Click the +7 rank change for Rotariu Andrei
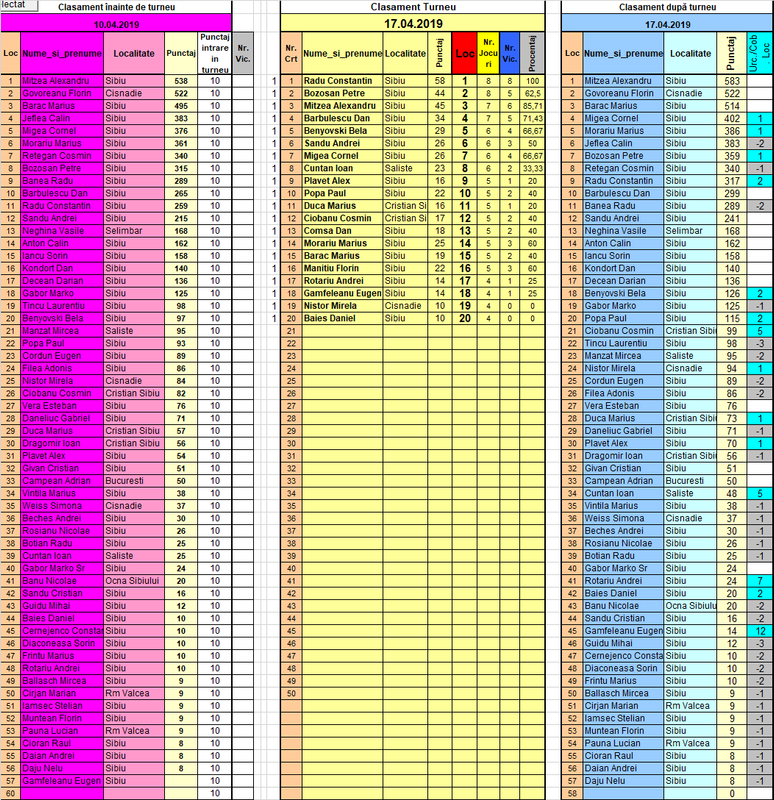774x800 pixels. (x=760, y=581)
